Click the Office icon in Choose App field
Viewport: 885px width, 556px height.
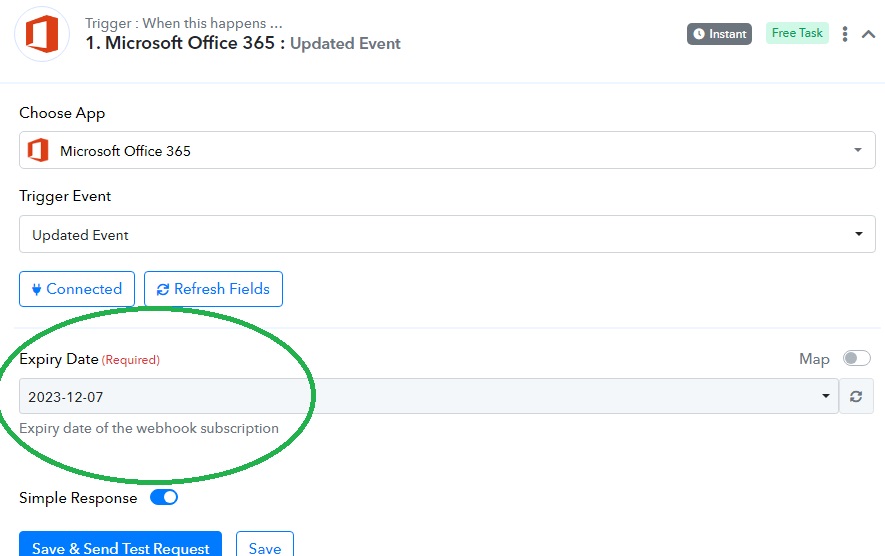pos(38,150)
